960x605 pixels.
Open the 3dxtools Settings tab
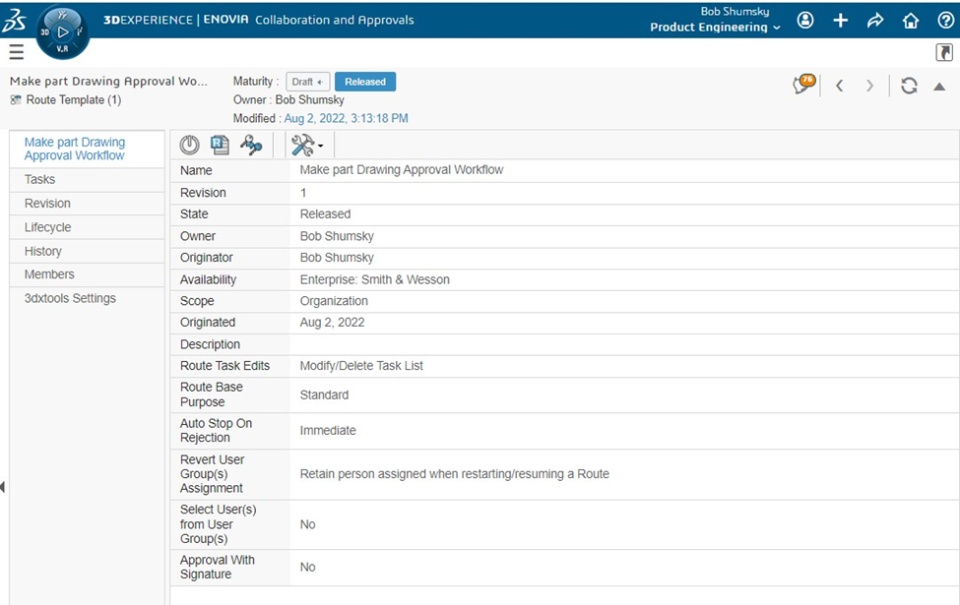[x=87, y=298]
